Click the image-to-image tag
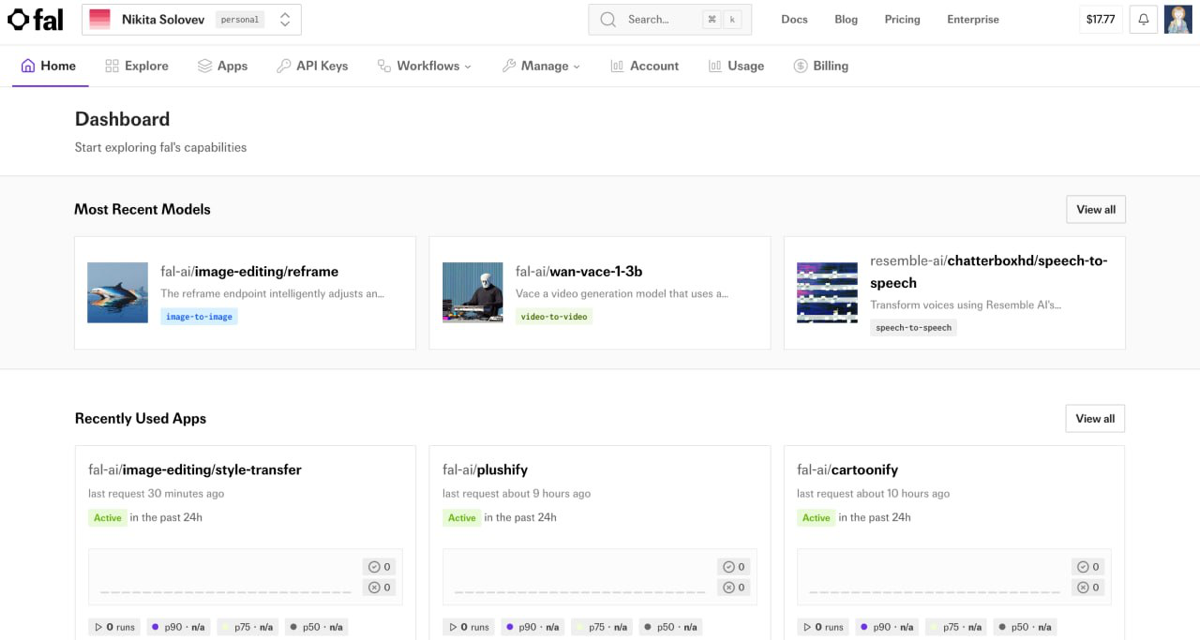 199,316
